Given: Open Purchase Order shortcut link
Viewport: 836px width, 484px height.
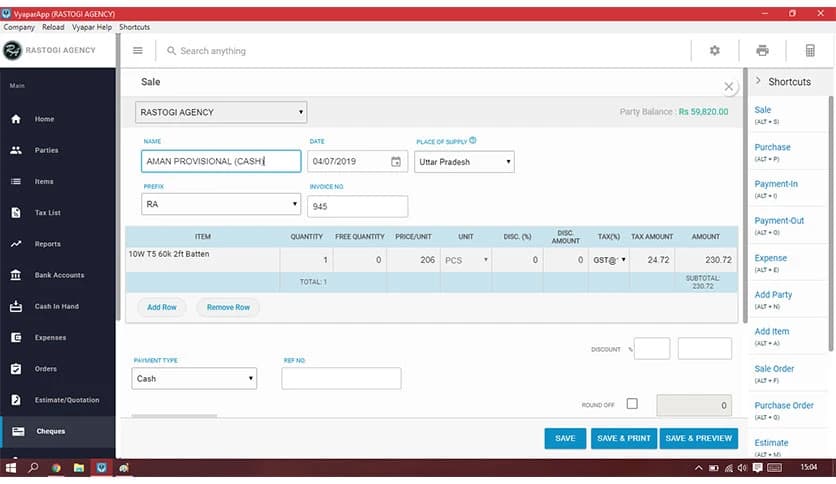Looking at the screenshot, I should (x=784, y=406).
